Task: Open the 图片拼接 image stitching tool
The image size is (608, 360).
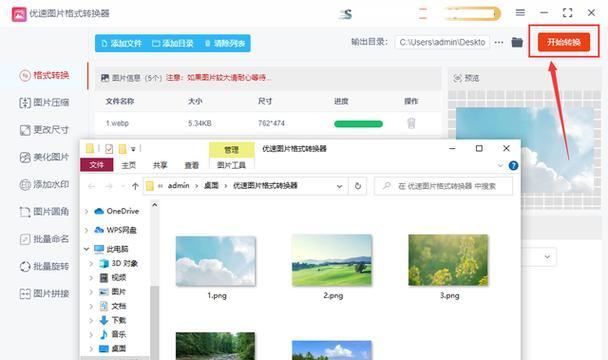Action: pos(44,293)
